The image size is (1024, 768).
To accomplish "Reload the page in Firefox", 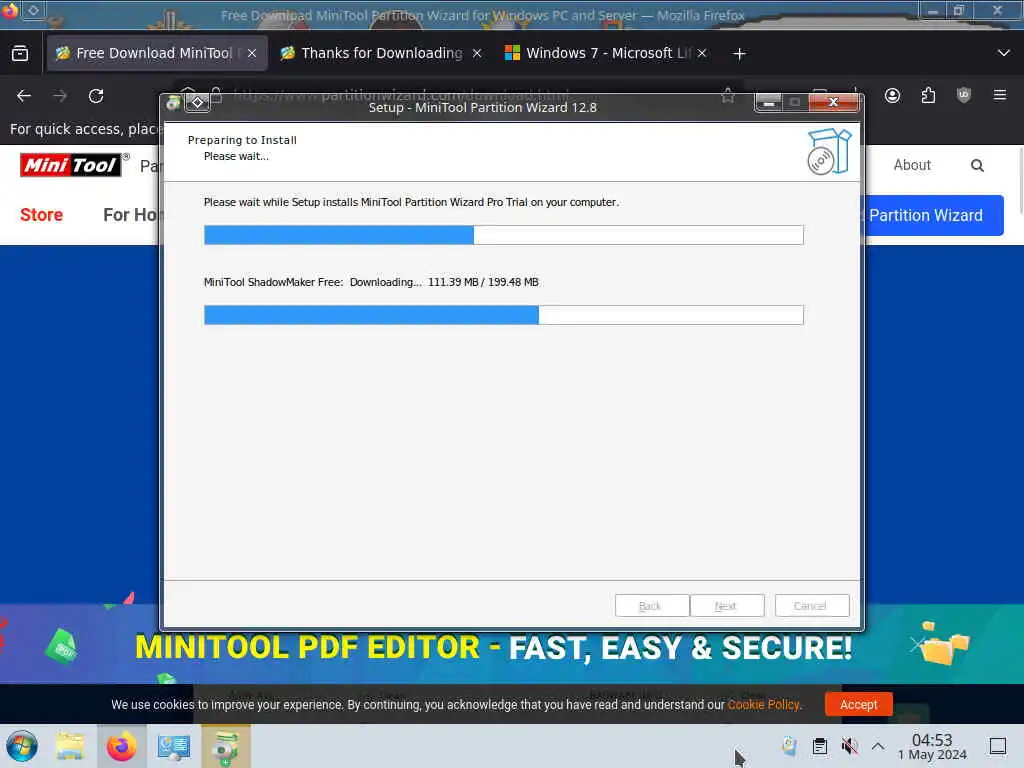I will click(x=96, y=96).
